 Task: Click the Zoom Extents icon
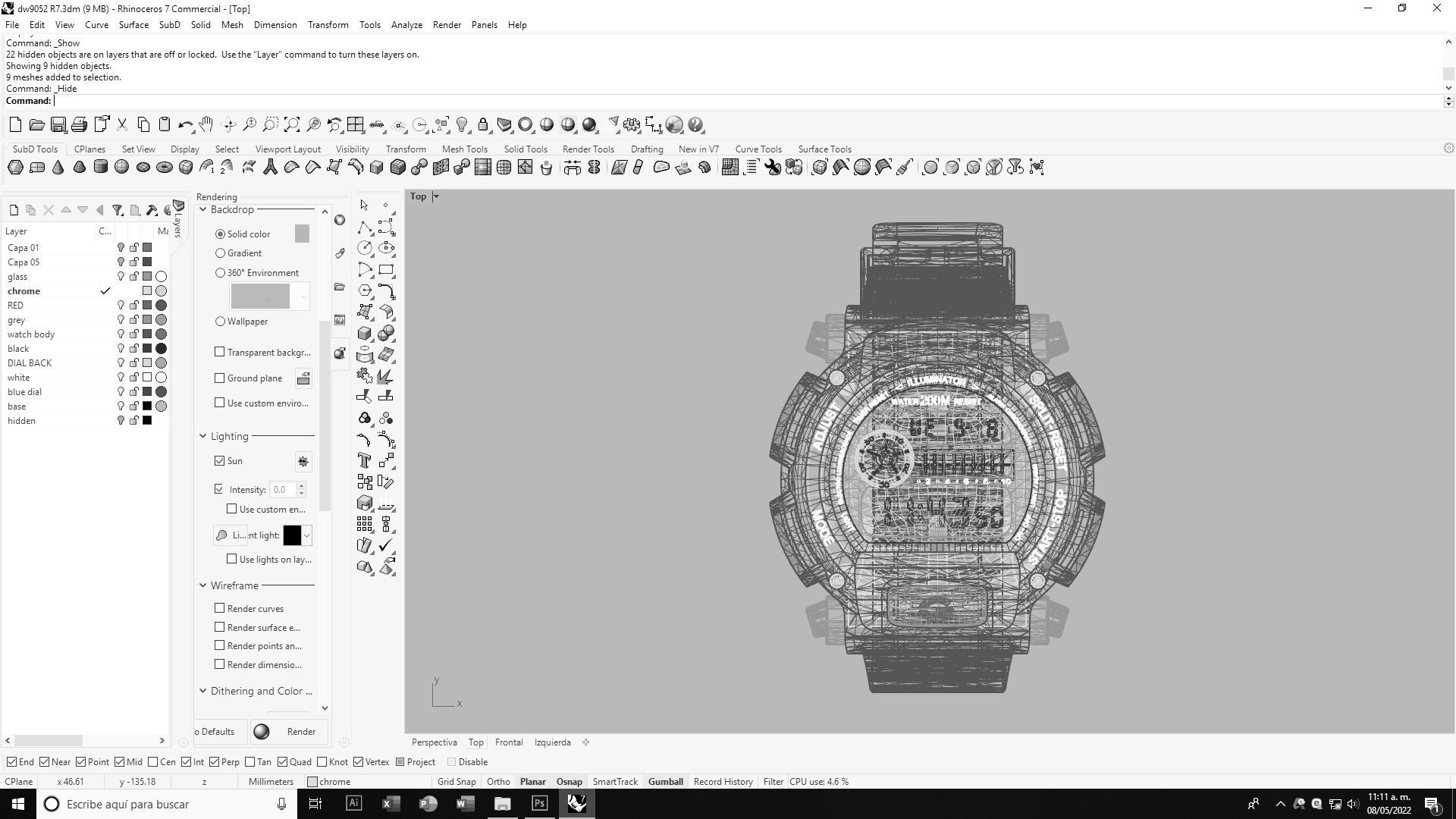(x=292, y=125)
